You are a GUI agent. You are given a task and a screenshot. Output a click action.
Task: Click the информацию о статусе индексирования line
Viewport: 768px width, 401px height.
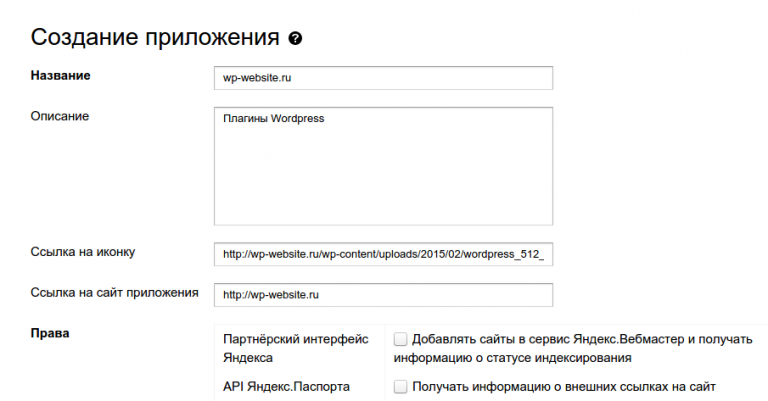[517, 357]
